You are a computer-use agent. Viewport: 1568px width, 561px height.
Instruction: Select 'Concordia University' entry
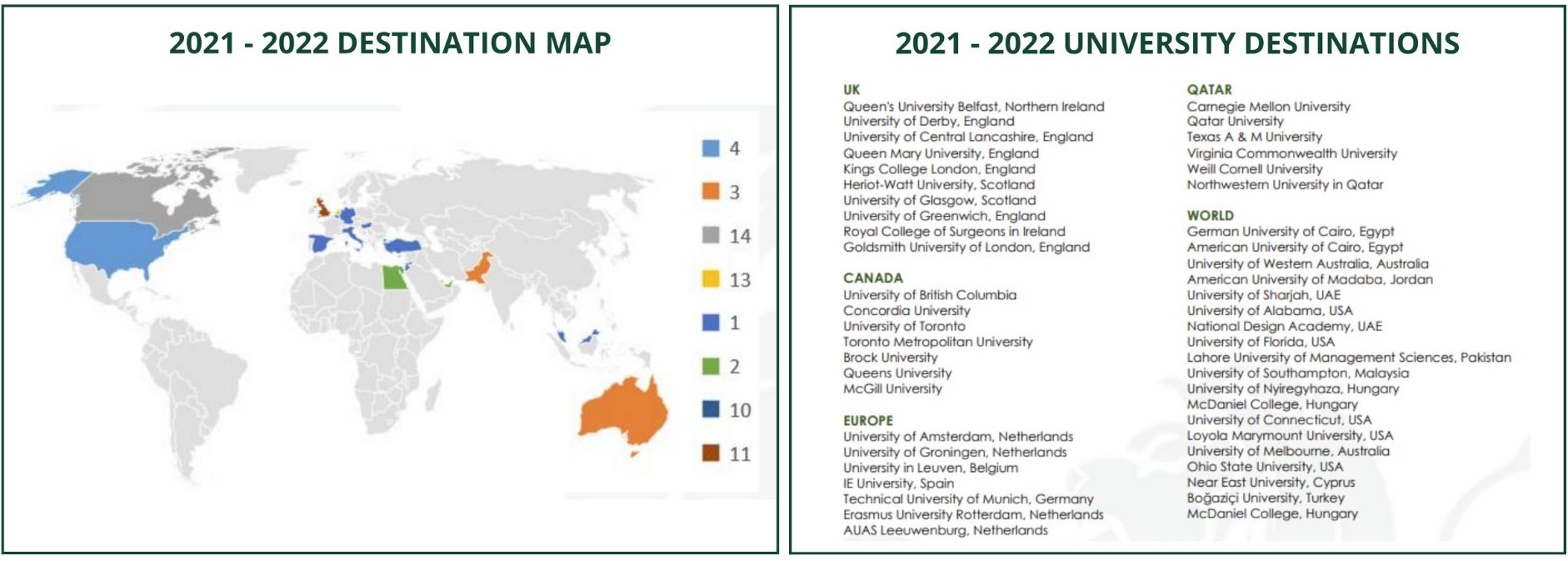click(906, 311)
